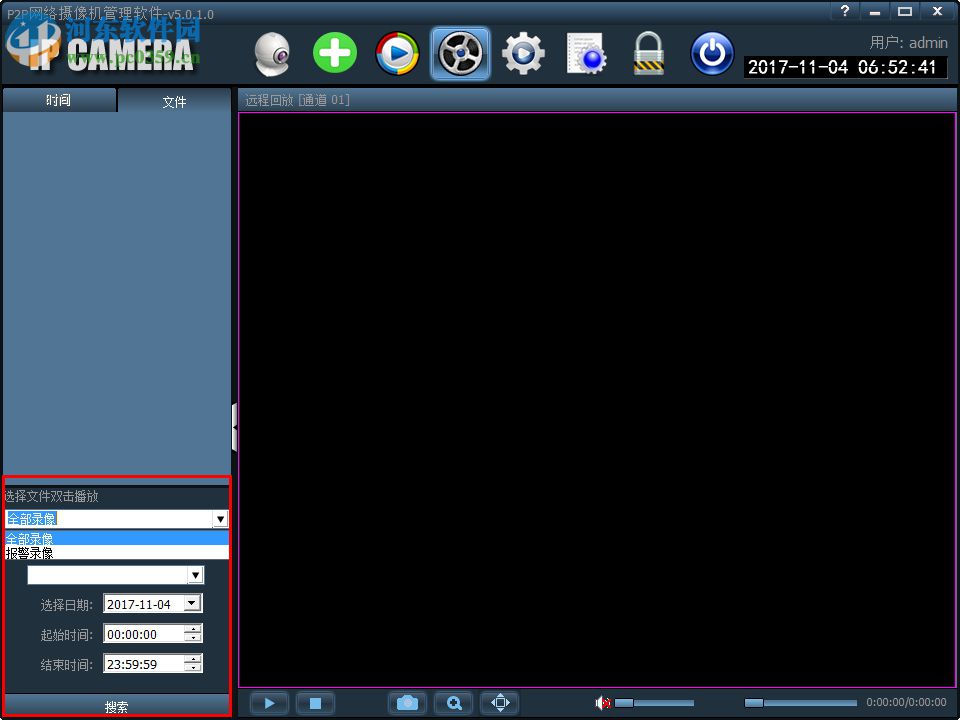960x720 pixels.
Task: Stop the playback
Action: click(x=315, y=703)
